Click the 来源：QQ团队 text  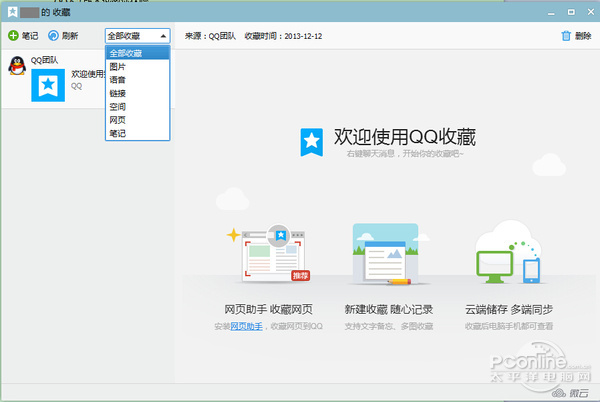click(210, 36)
